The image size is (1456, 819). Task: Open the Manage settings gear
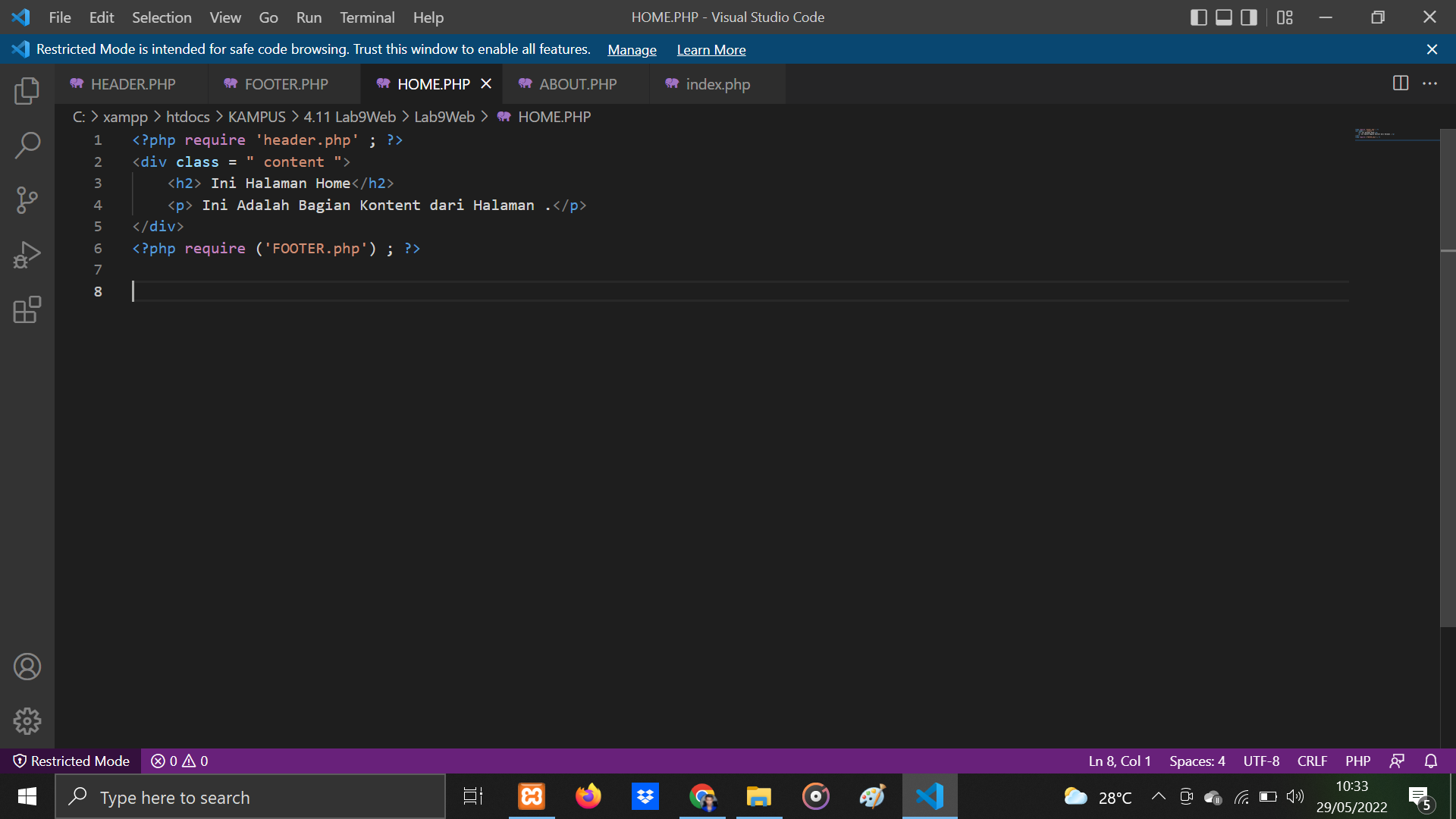(27, 721)
